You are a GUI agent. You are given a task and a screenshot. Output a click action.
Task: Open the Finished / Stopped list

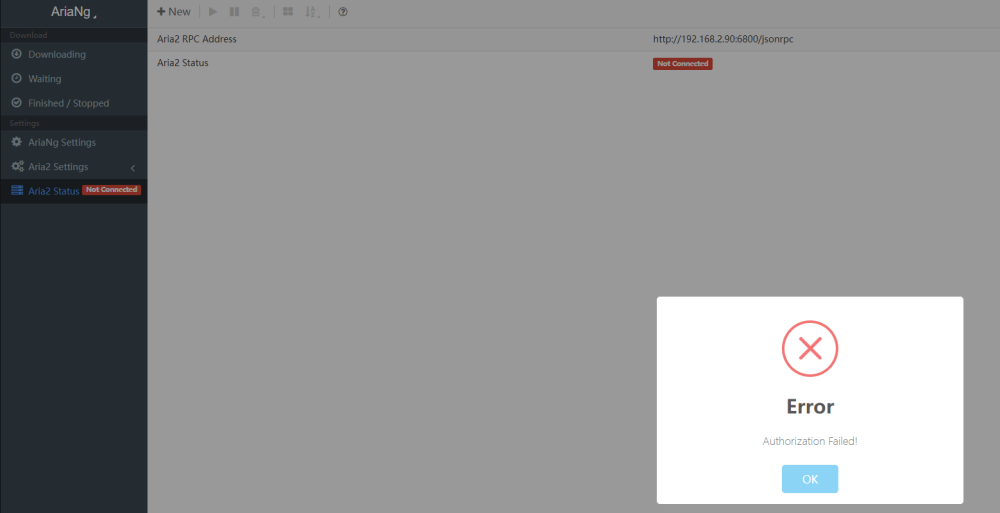73,103
